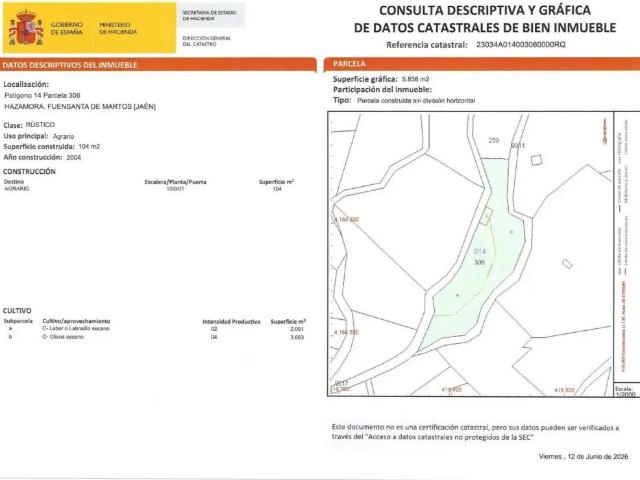Viewport: 640px width, 480px height.
Task: Click the small building outline inside parcel 306
Action: tap(487, 216)
